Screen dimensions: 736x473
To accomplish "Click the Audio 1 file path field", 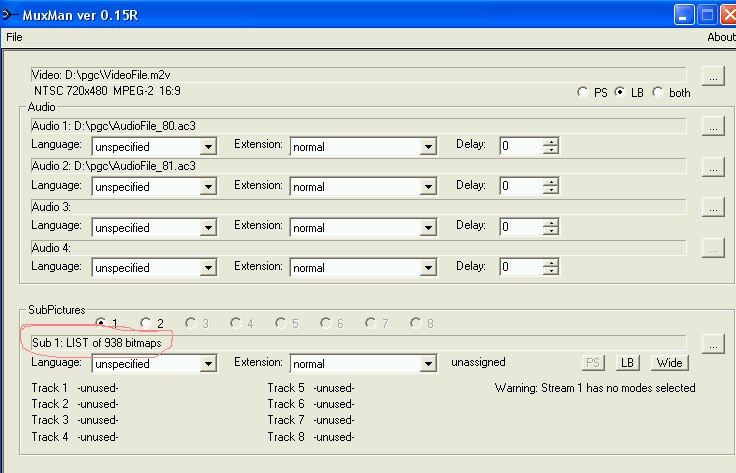I will [x=359, y=126].
